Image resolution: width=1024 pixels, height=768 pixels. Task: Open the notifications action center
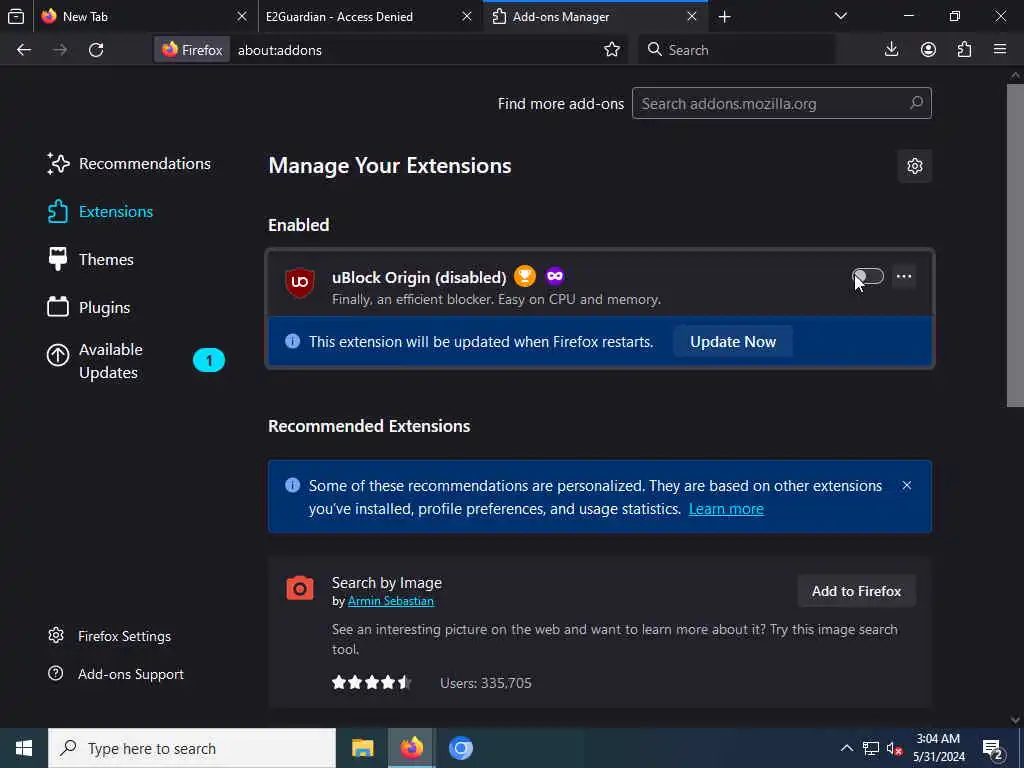click(x=993, y=748)
